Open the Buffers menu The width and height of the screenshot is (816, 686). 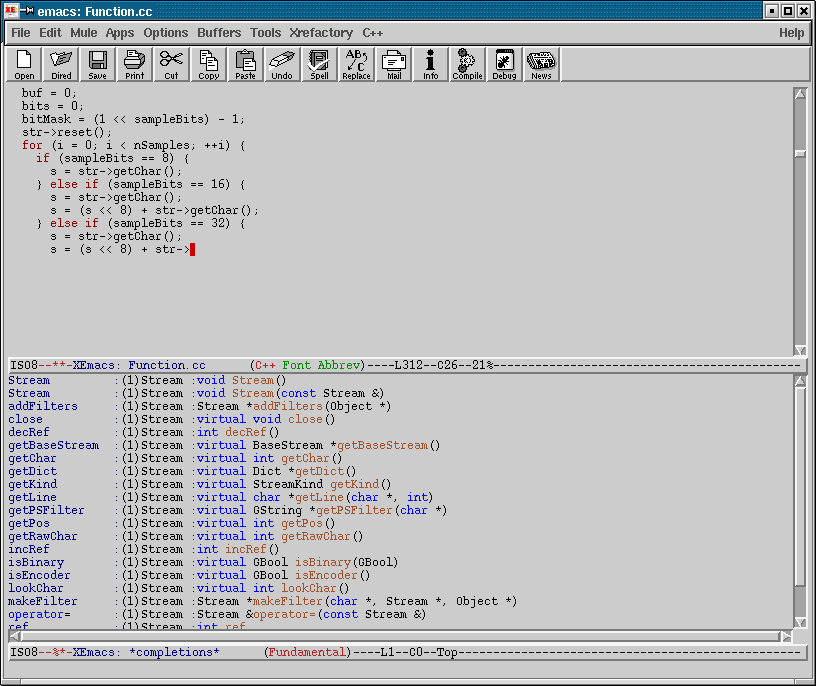(x=219, y=33)
